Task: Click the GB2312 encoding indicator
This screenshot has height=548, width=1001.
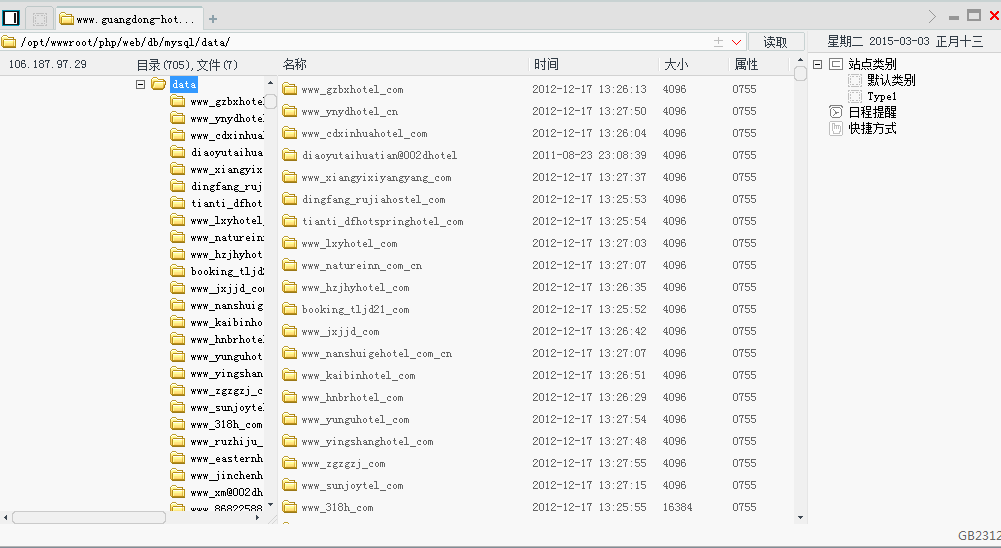Action: point(979,536)
